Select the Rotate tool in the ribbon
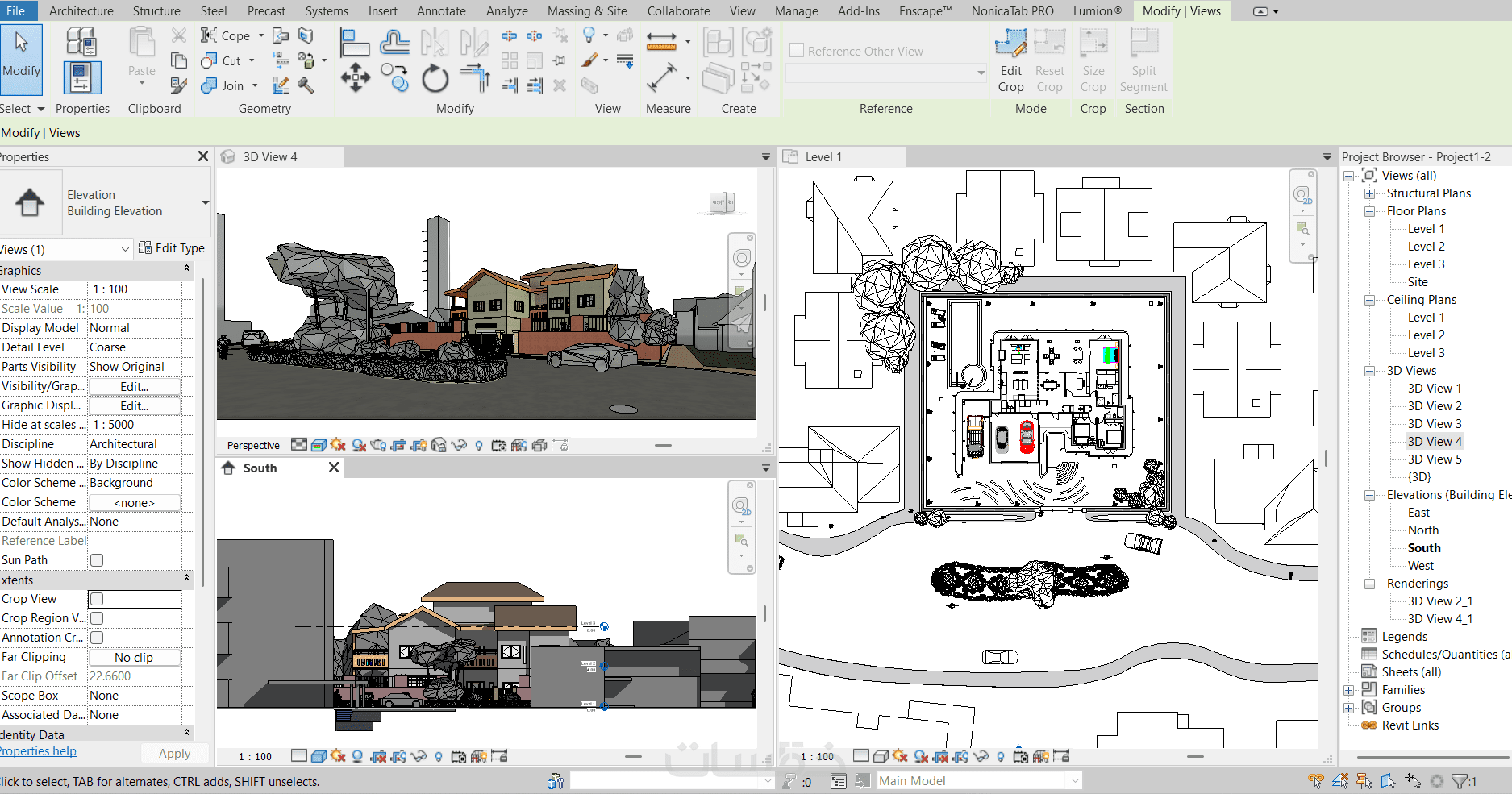The image size is (1512, 794). [x=435, y=79]
